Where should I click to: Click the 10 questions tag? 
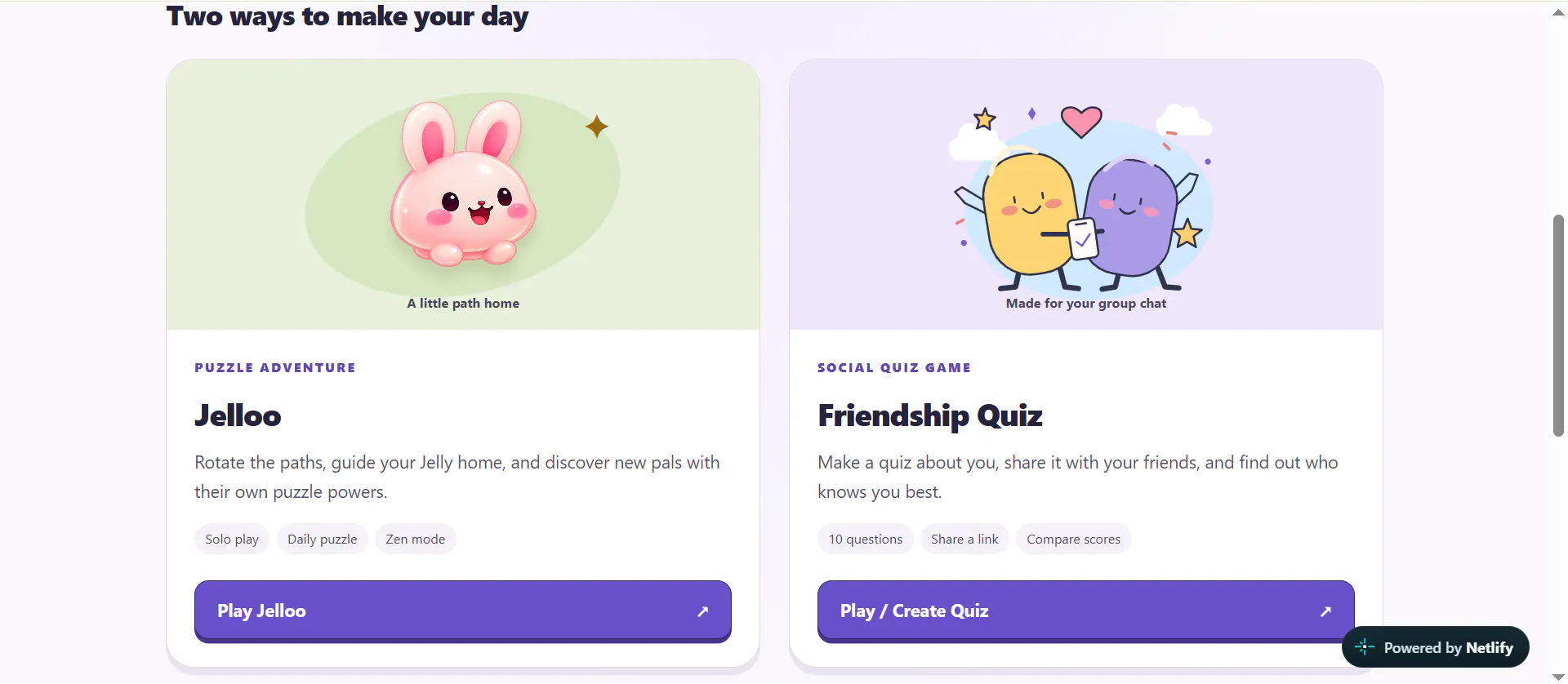click(866, 539)
